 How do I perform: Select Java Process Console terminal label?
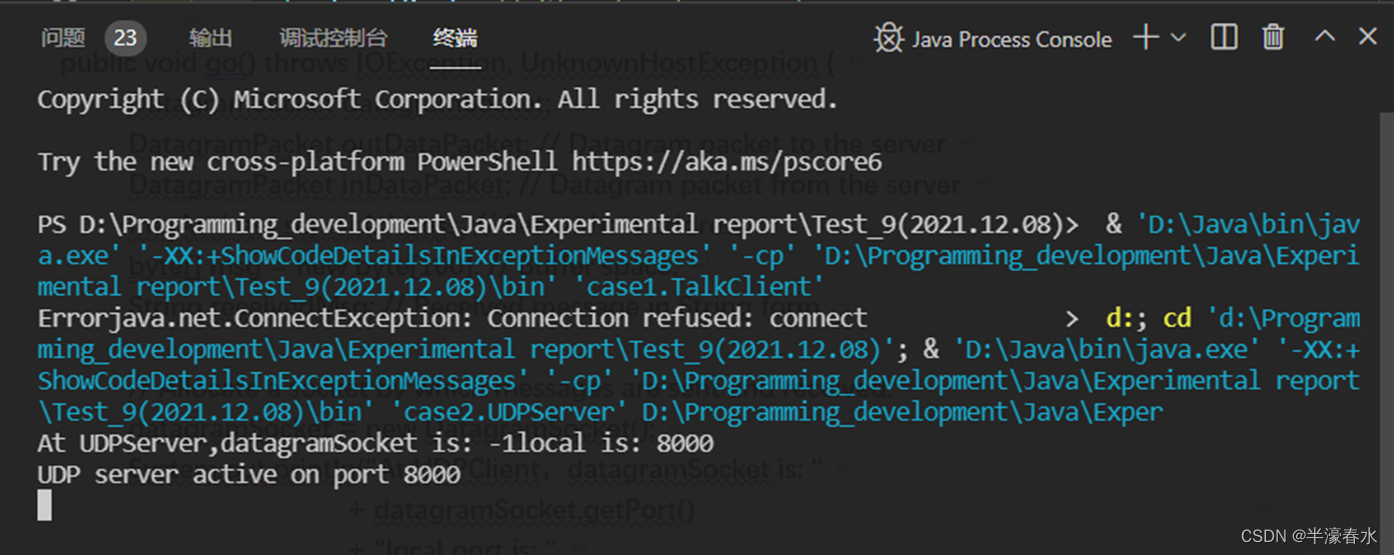pos(1011,40)
